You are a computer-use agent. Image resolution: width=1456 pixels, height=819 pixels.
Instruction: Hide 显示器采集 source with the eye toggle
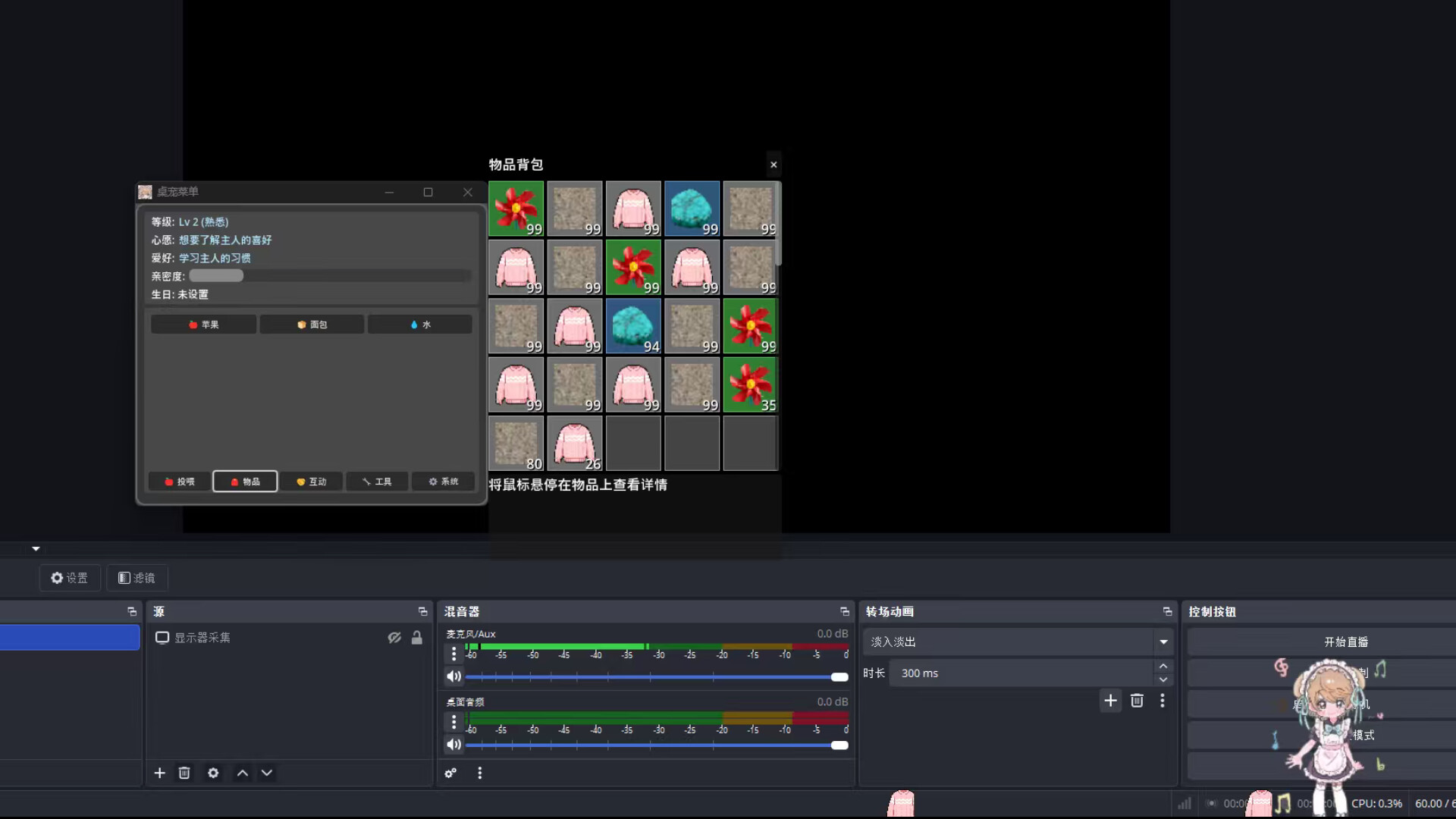click(394, 638)
